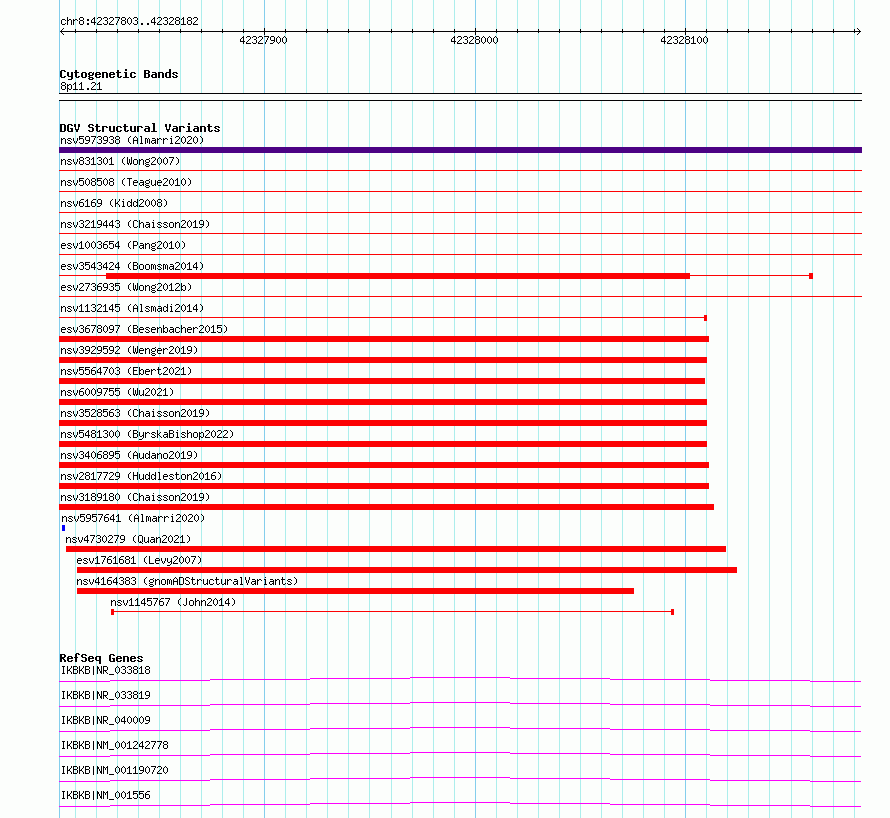Select the purple nsv5973938 variant bar

(x=460, y=150)
